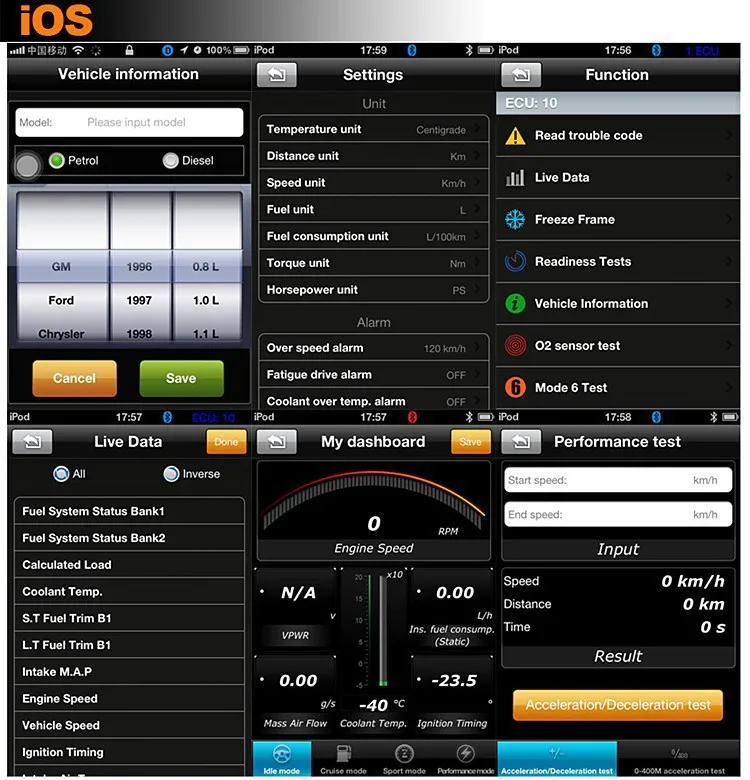This screenshot has height=780, width=750.
Task: Select the Freeze Frame snowflake icon
Action: pos(515,219)
